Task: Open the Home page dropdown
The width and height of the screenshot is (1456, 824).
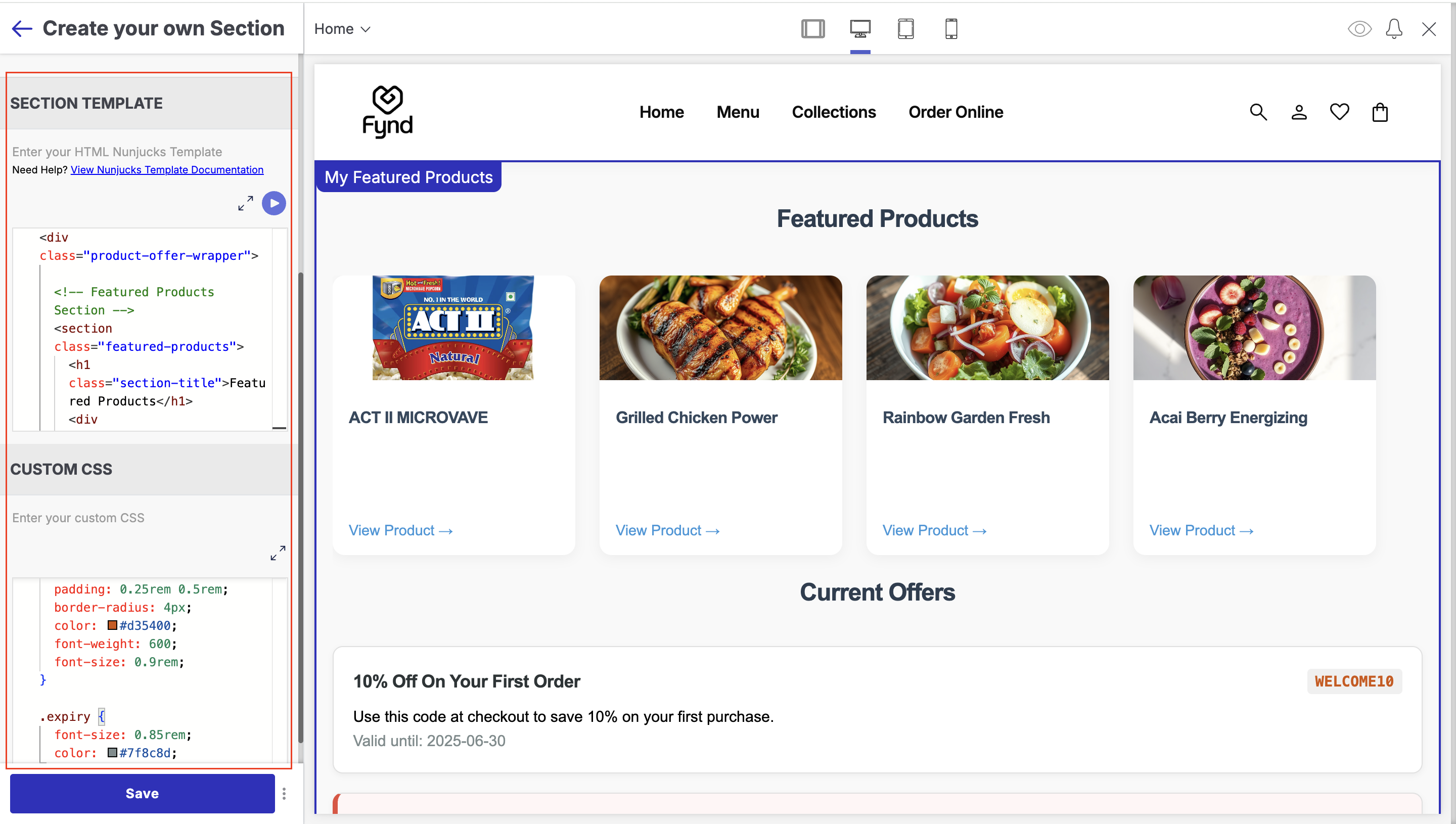Action: (x=342, y=29)
